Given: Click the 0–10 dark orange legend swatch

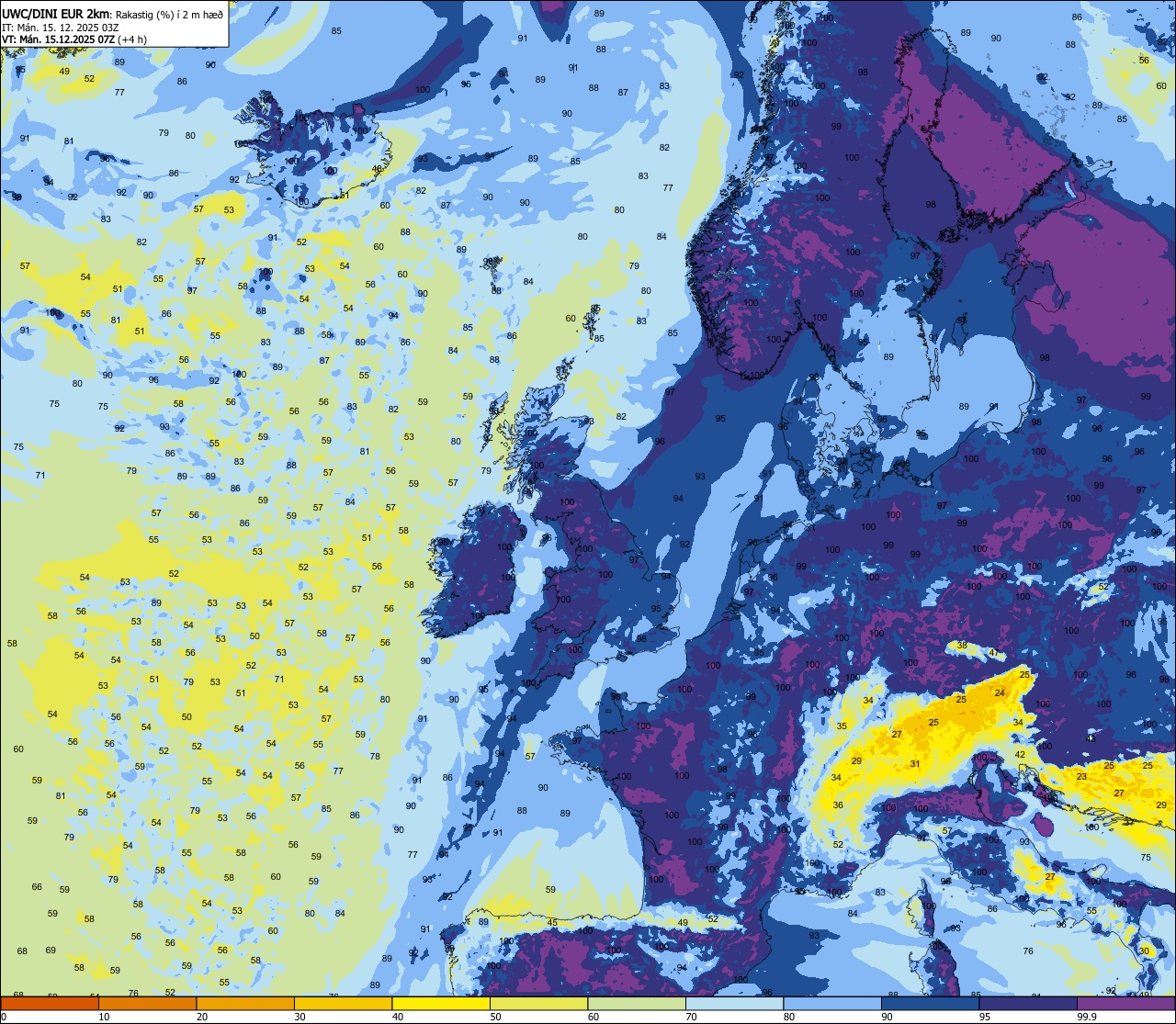Looking at the screenshot, I should point(50,1003).
